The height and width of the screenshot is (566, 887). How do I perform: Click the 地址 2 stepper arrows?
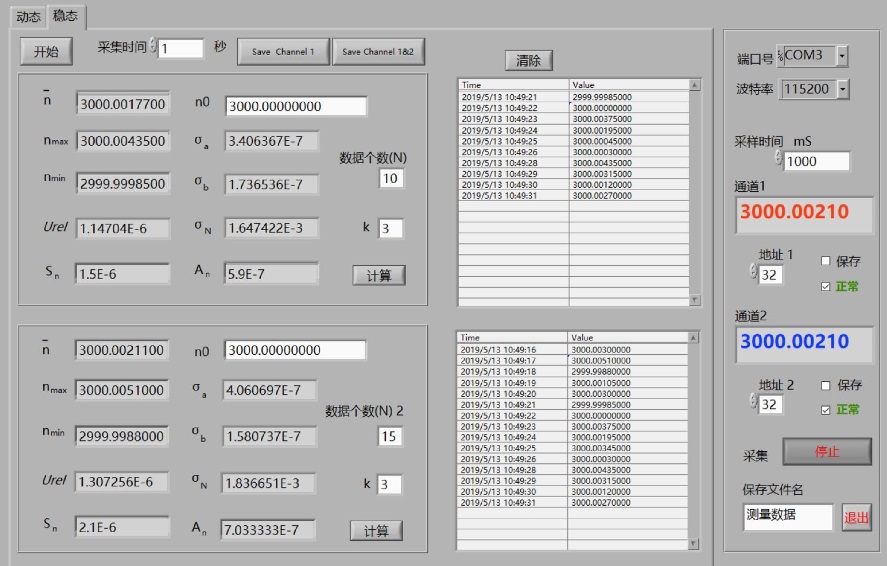coord(753,400)
